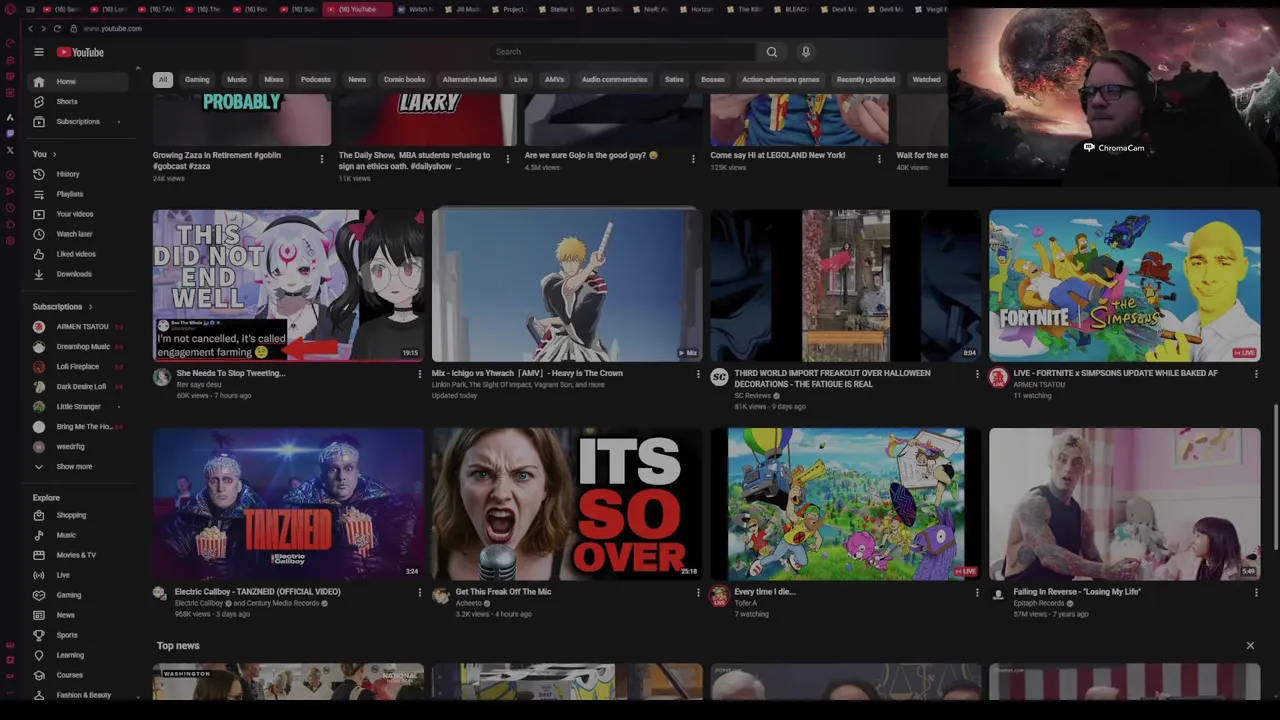Click the search magnifier button
This screenshot has height=720, width=1280.
[772, 52]
